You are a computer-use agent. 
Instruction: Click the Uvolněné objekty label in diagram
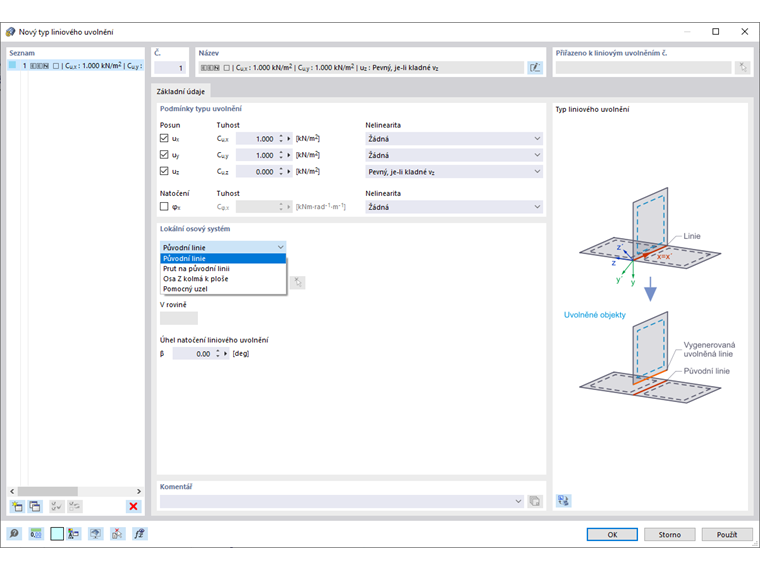[x=594, y=315]
